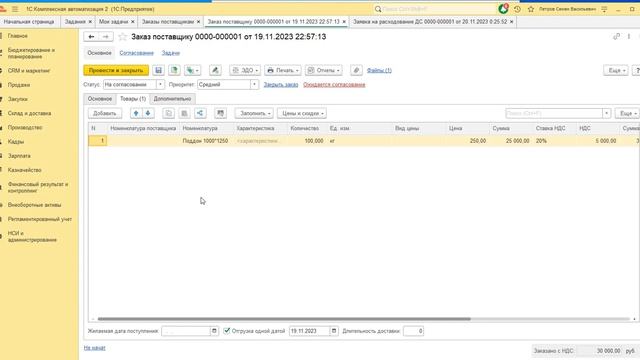Screen dimensions: 640x360
Task: Open the main hamburger menu icon
Action: (15, 9)
